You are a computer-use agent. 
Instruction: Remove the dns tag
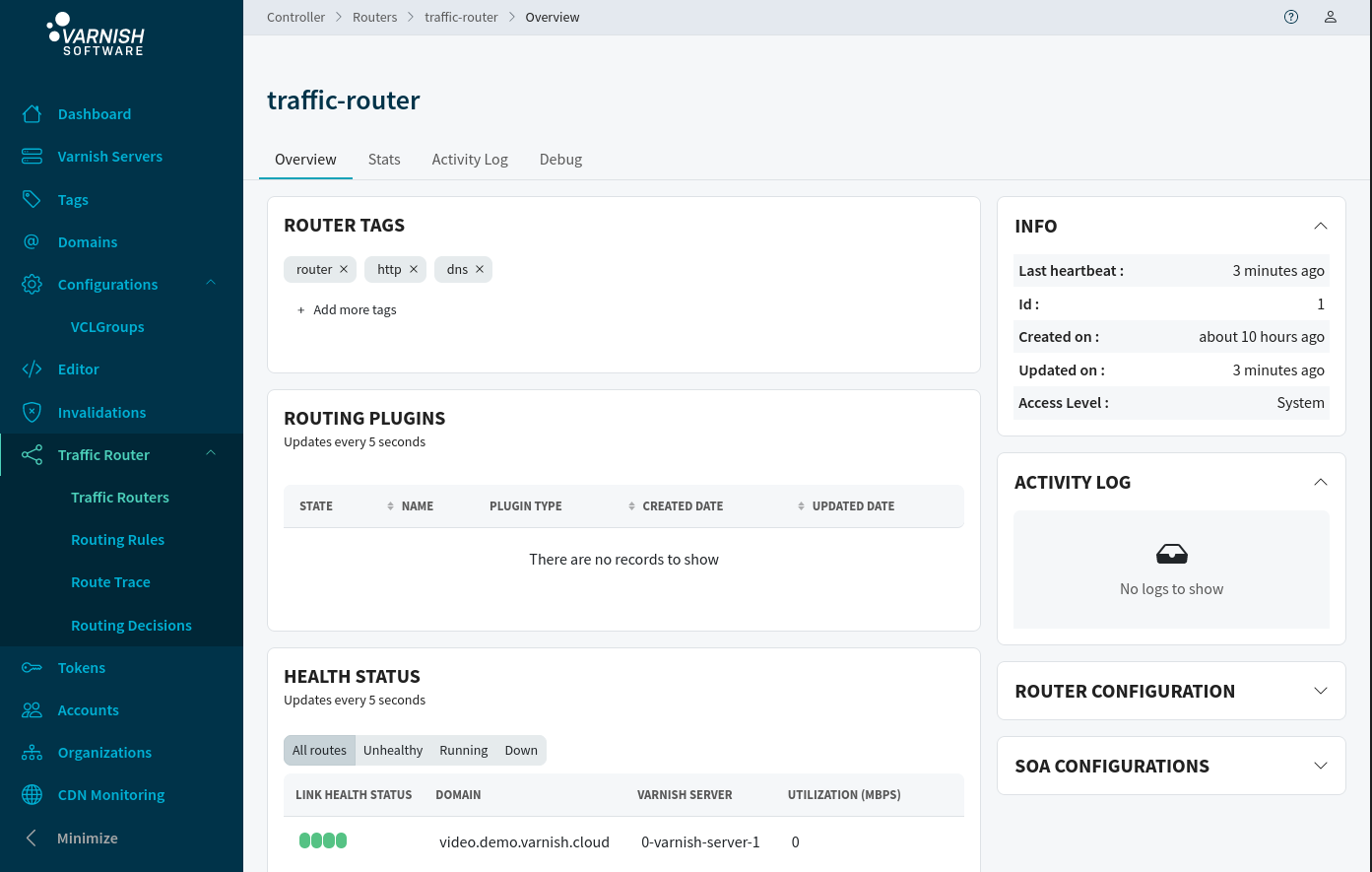[x=480, y=269]
